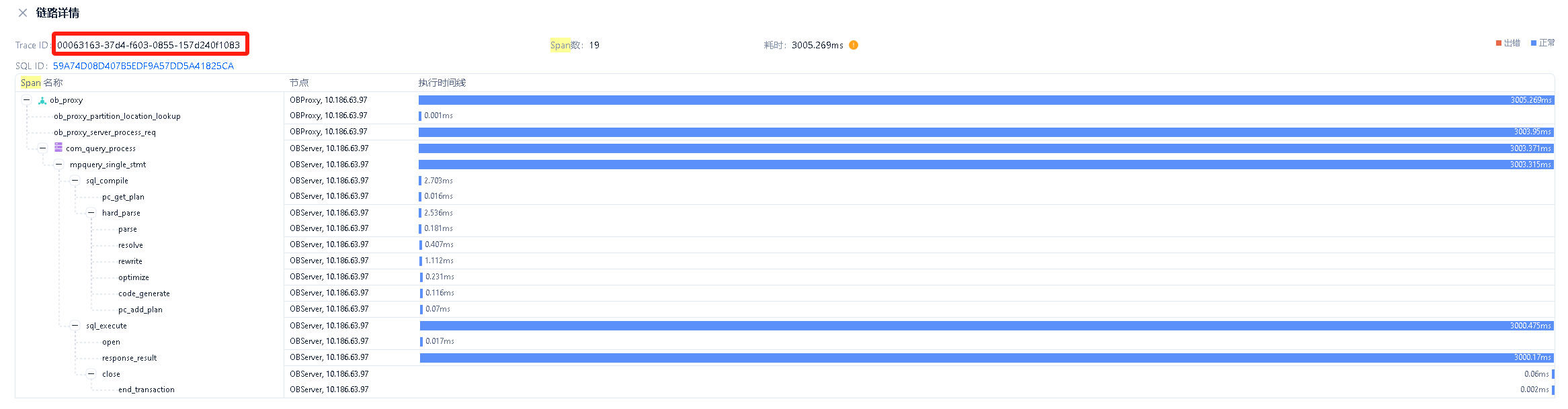1568x409 pixels.
Task: Close the 链路详情 trace detail panel
Action: 23,13
